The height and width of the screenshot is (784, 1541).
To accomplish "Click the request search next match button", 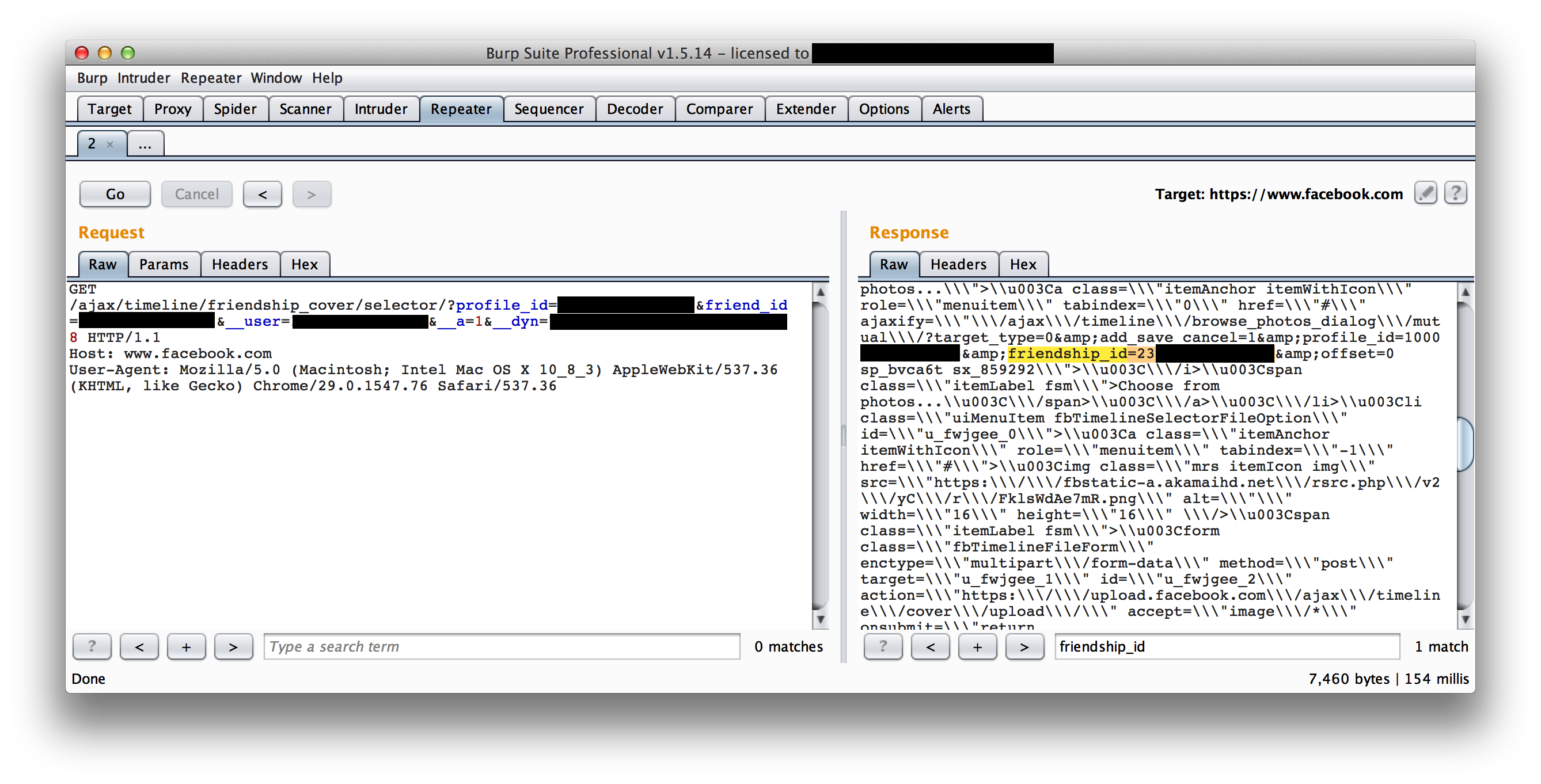I will [x=233, y=646].
